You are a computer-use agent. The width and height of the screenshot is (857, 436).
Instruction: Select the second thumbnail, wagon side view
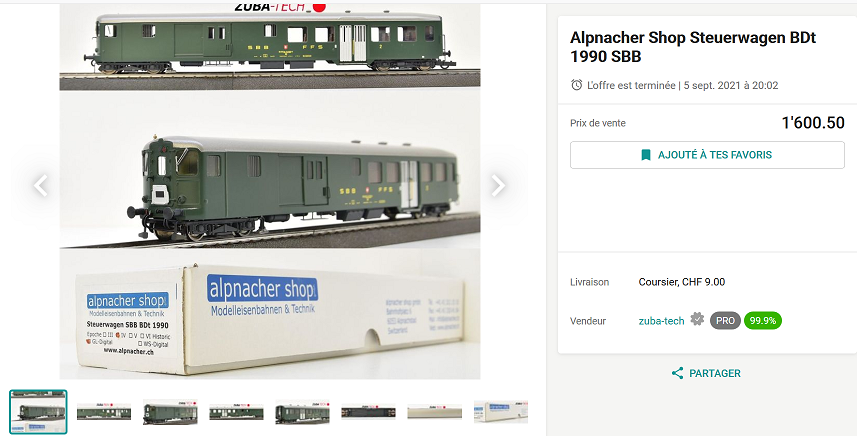tap(104, 412)
